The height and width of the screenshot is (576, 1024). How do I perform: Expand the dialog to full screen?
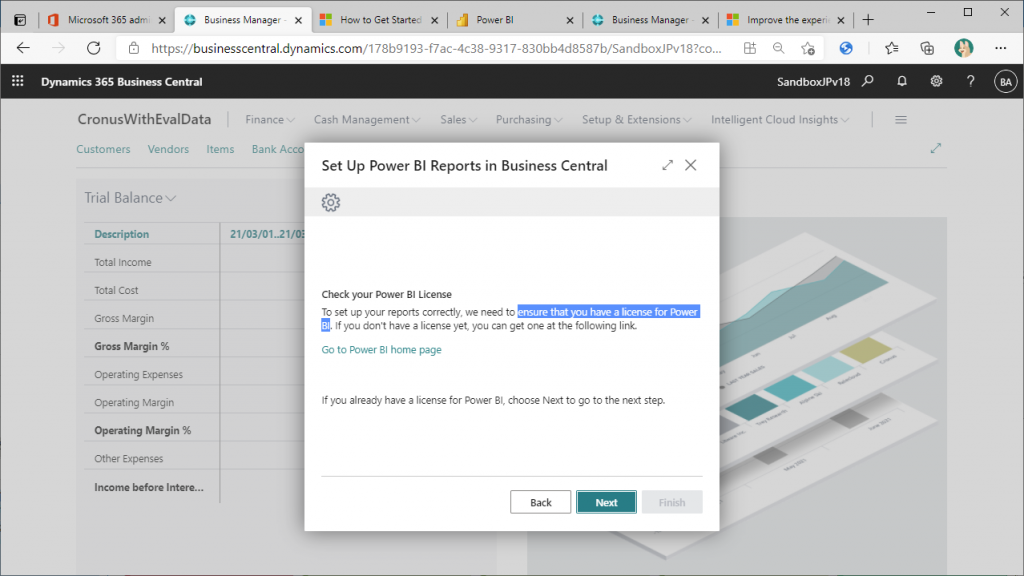click(x=667, y=165)
